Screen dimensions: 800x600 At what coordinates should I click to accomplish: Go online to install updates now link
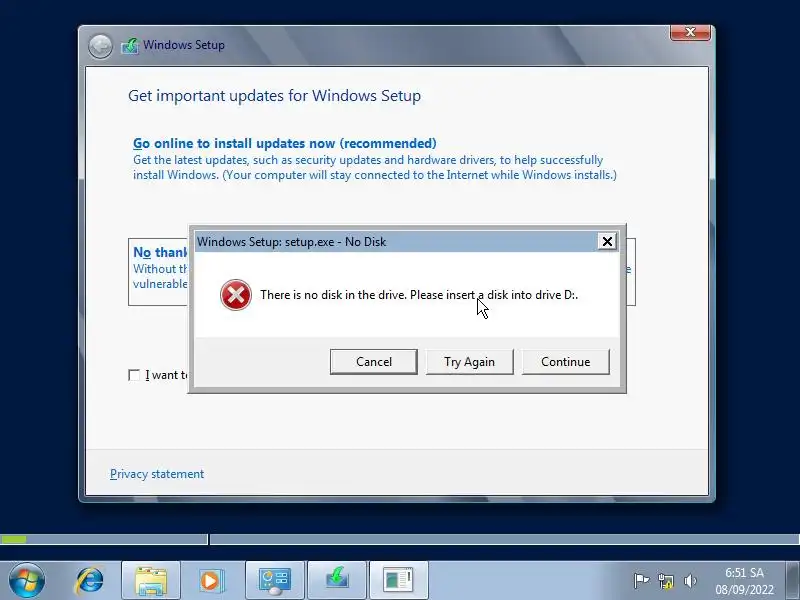(x=285, y=143)
